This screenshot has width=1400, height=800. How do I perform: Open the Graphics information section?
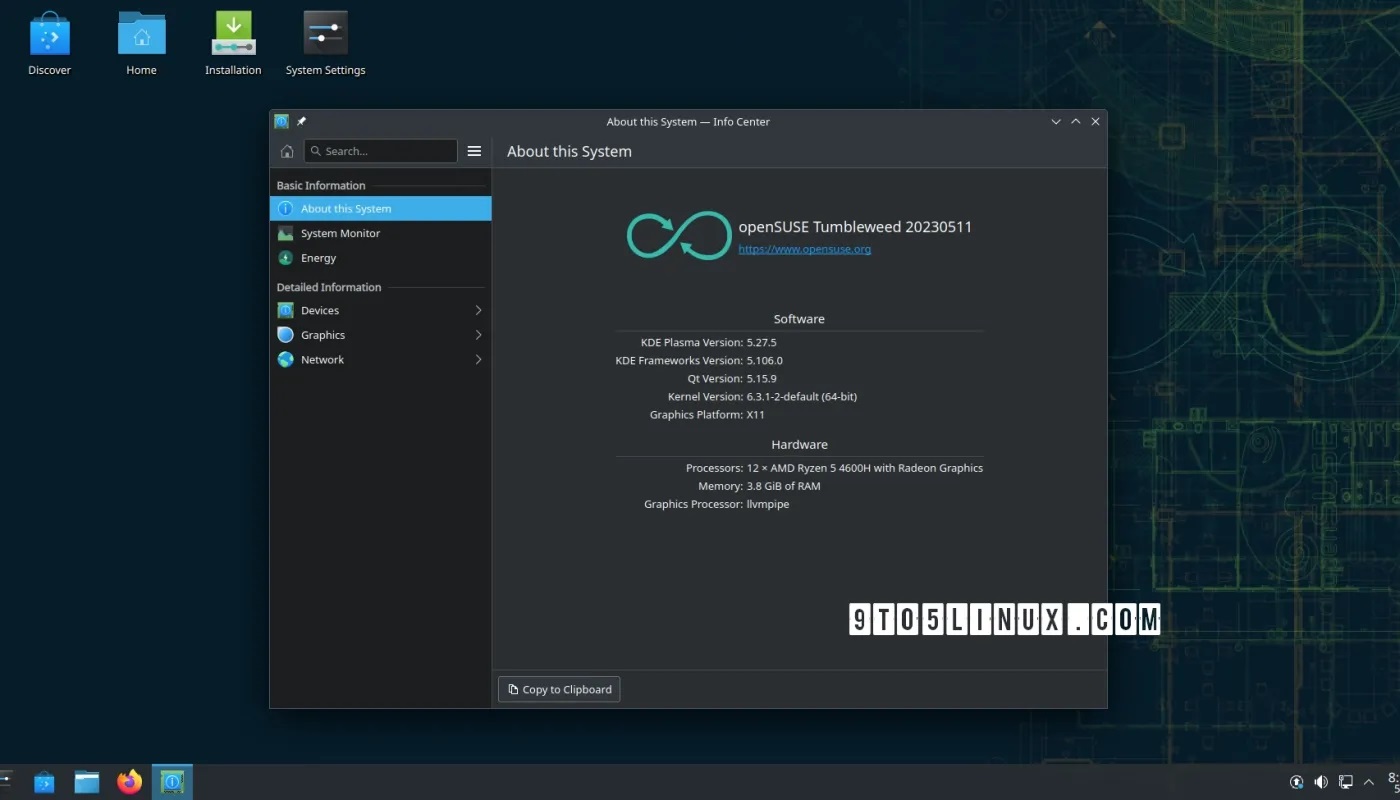tap(321, 334)
